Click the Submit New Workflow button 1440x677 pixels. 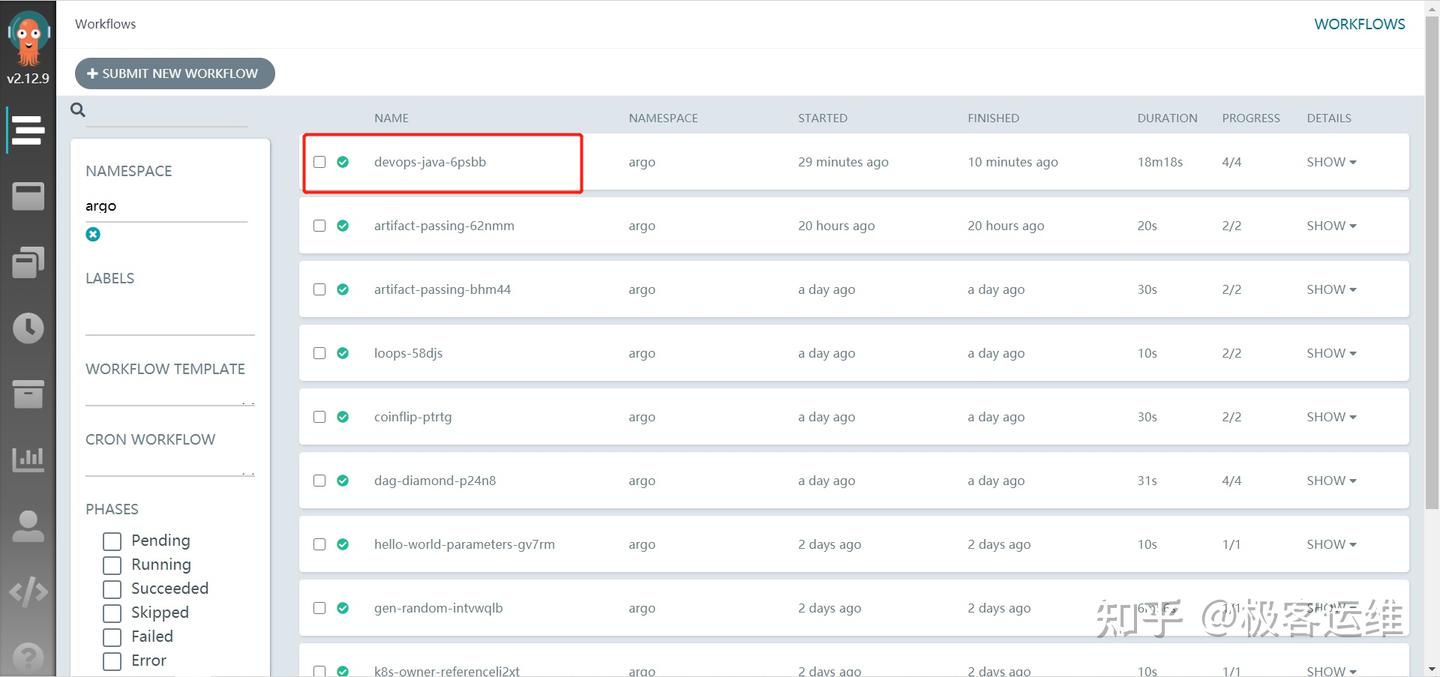(174, 72)
